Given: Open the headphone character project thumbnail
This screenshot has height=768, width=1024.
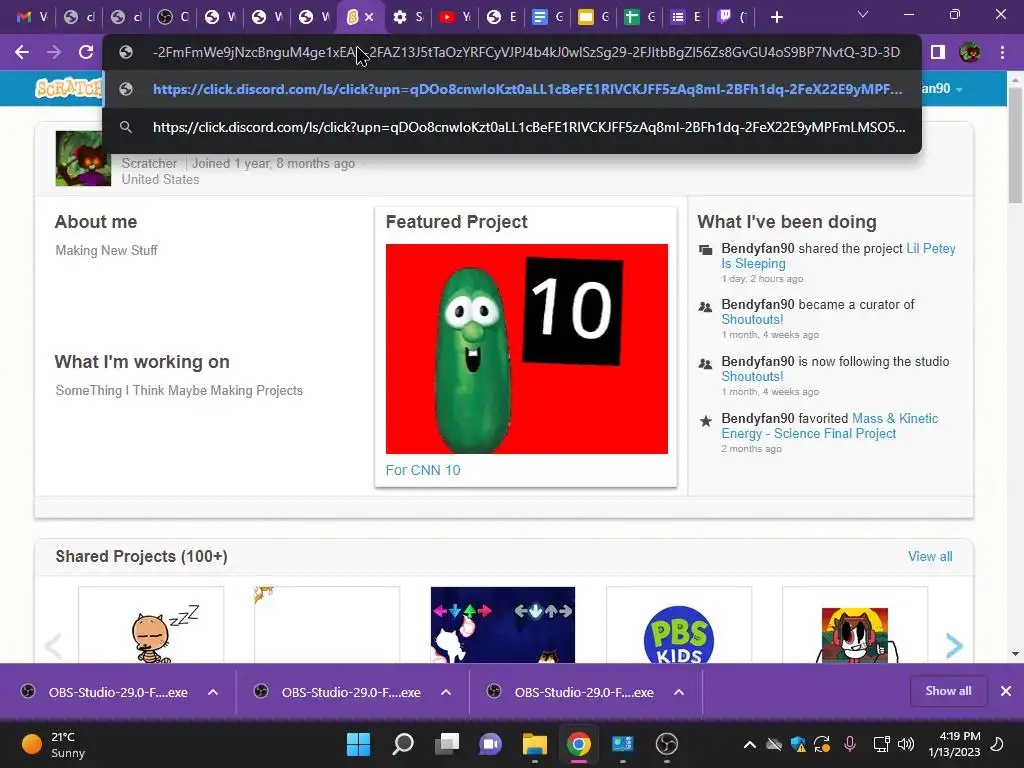Looking at the screenshot, I should point(855,625).
